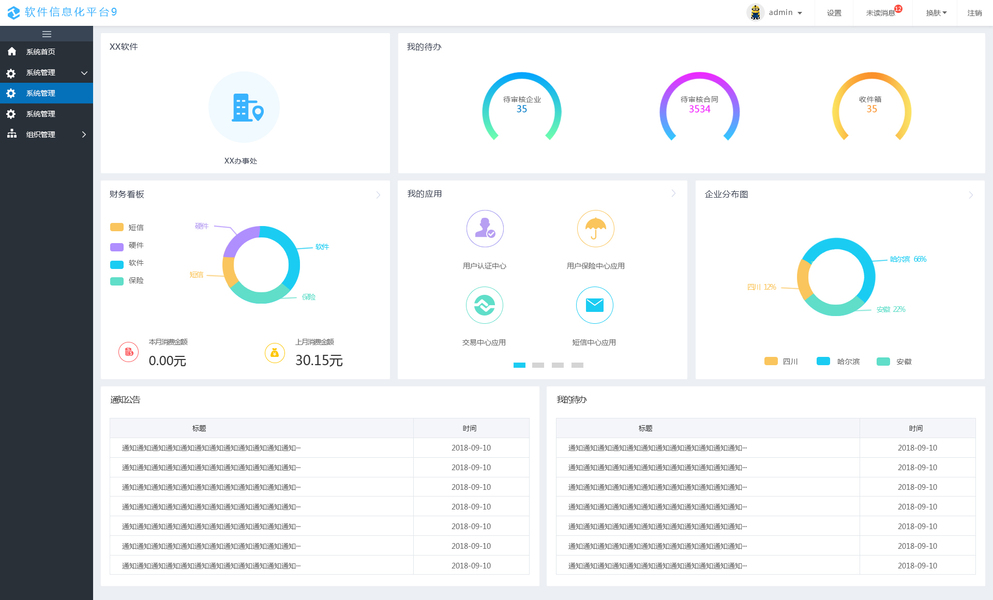Click the 软件信息化平台9 logo
The height and width of the screenshot is (600, 993).
click(62, 12)
